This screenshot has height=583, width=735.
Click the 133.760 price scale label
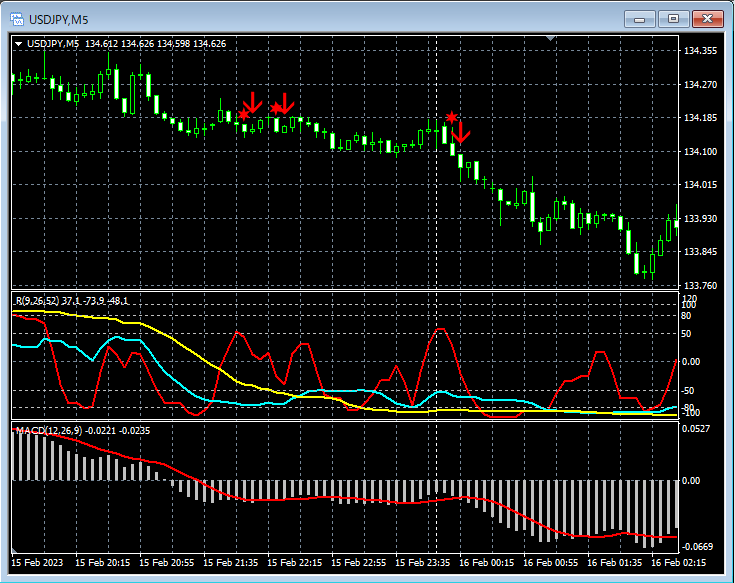click(x=699, y=286)
